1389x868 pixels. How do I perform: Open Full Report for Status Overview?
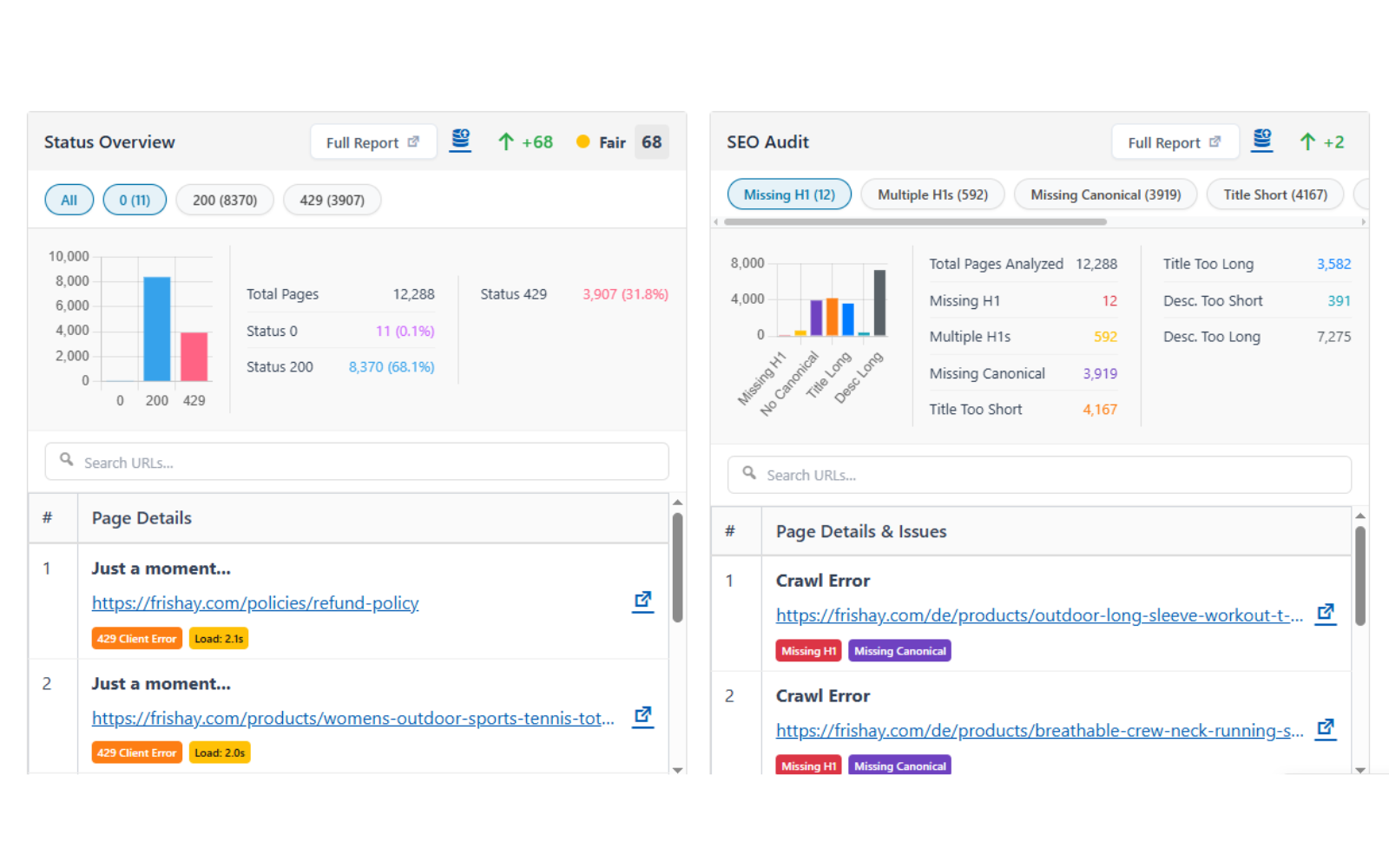373,141
